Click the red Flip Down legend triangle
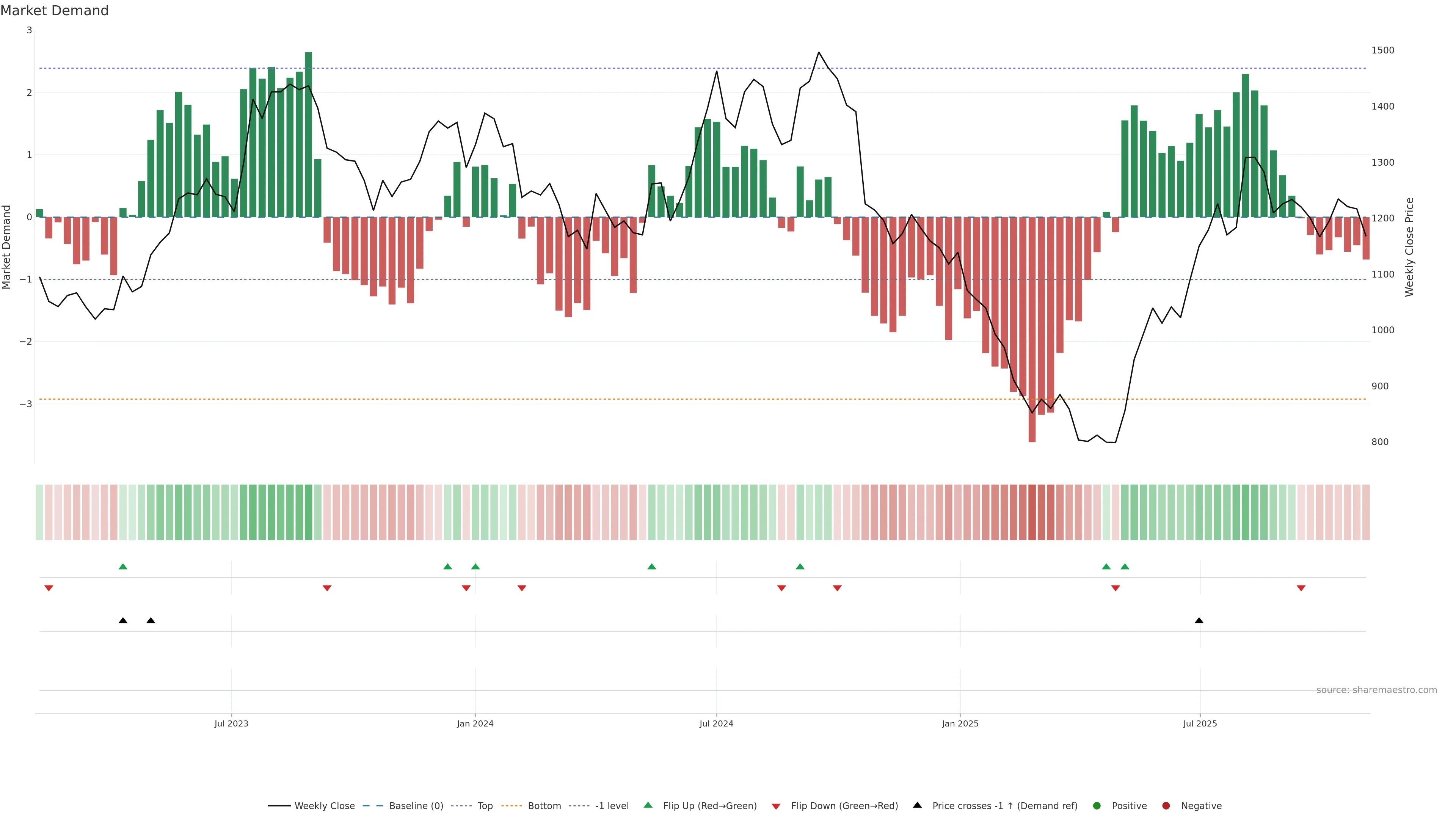1456x819 pixels. pos(776,806)
